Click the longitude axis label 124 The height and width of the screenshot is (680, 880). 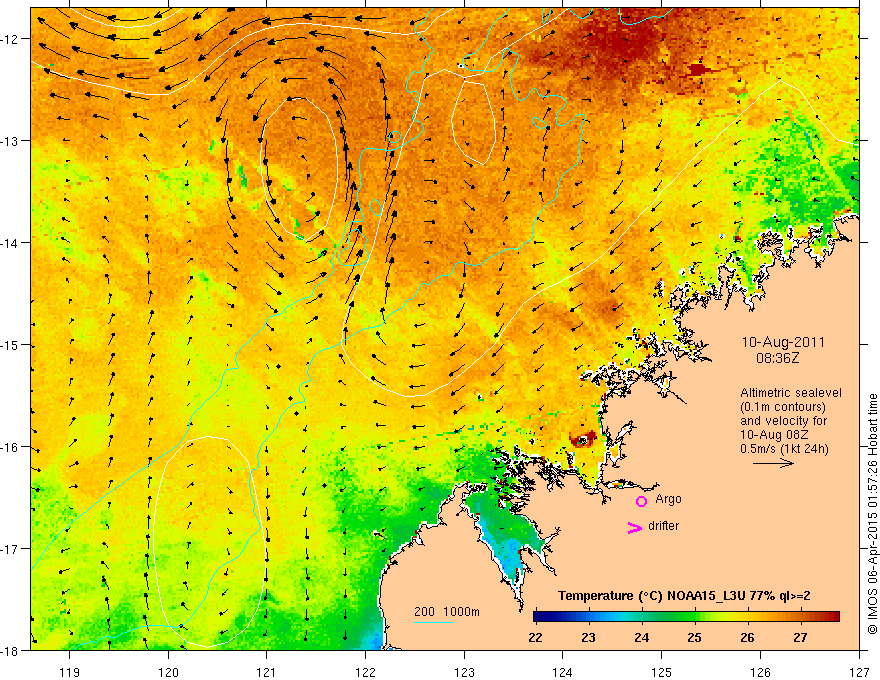563,672
